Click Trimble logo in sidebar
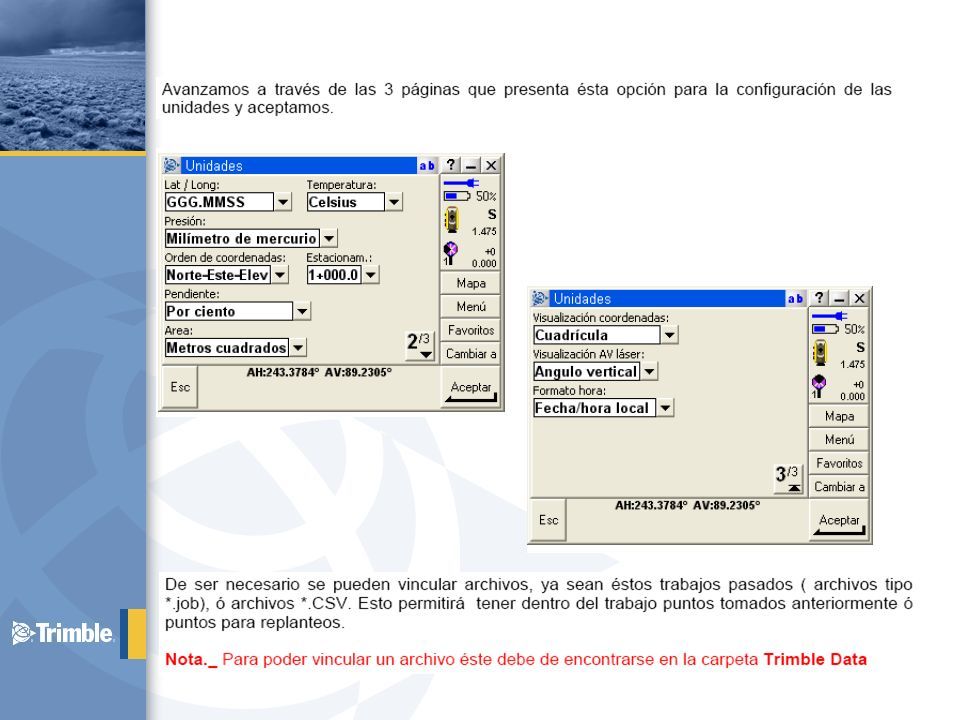960x720 pixels. point(63,633)
